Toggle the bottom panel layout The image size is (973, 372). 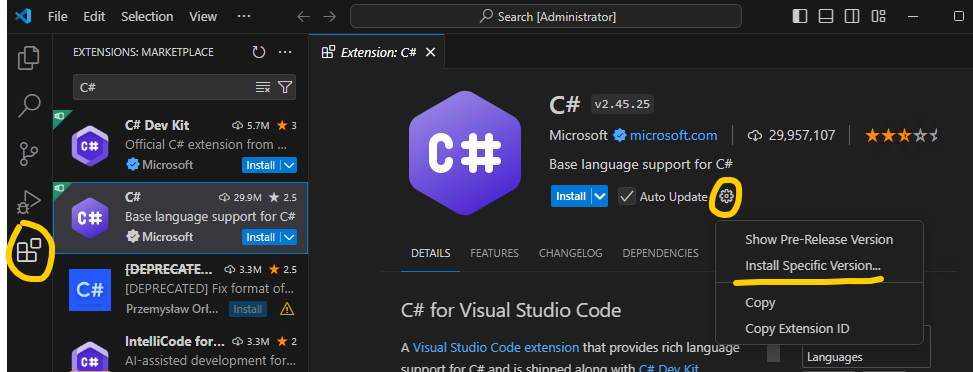[x=826, y=16]
